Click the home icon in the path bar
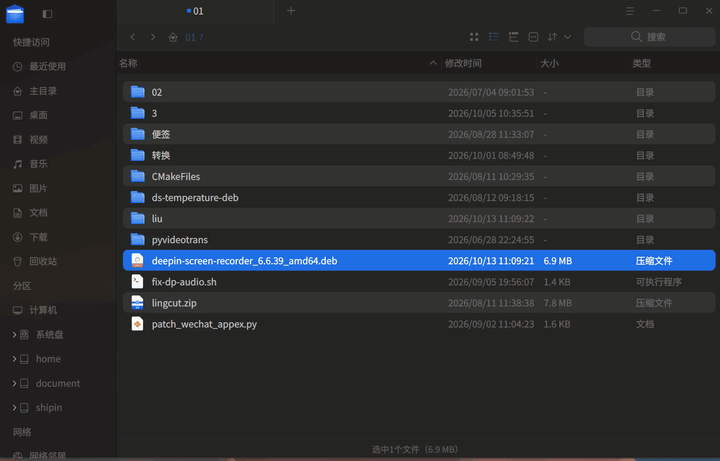The height and width of the screenshot is (461, 720). pyautogui.click(x=173, y=37)
